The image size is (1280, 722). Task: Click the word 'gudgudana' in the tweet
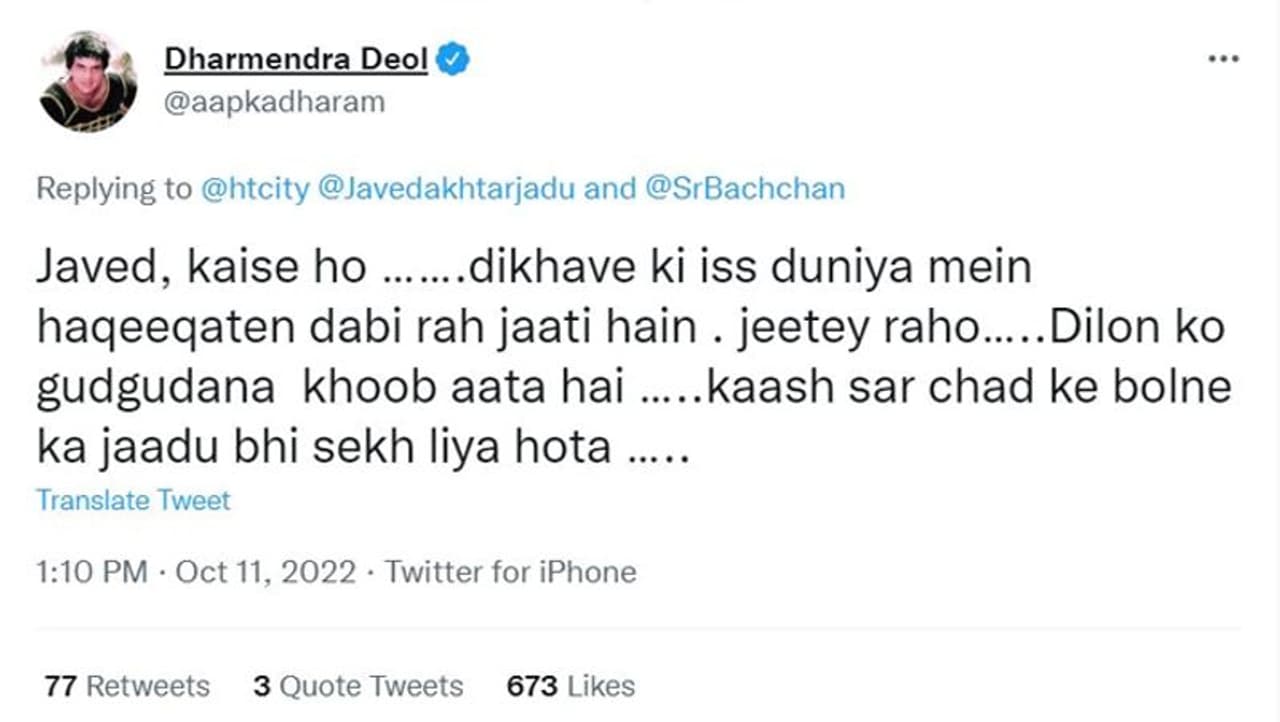click(155, 388)
